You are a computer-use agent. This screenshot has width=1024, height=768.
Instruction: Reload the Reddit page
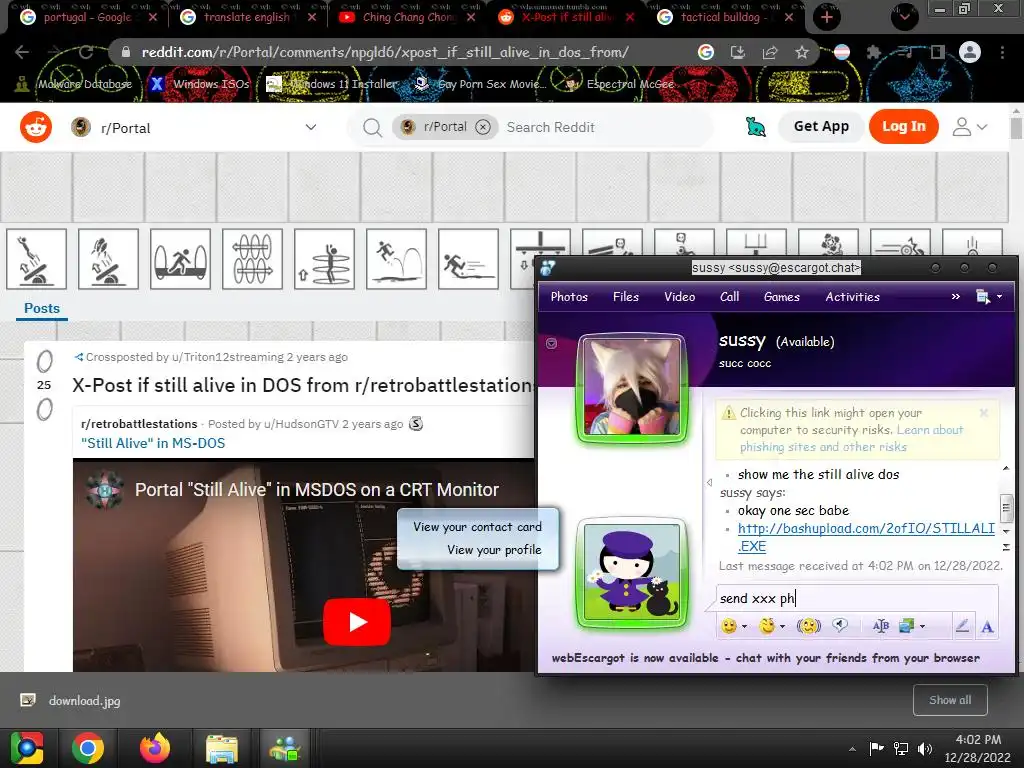(x=86, y=52)
